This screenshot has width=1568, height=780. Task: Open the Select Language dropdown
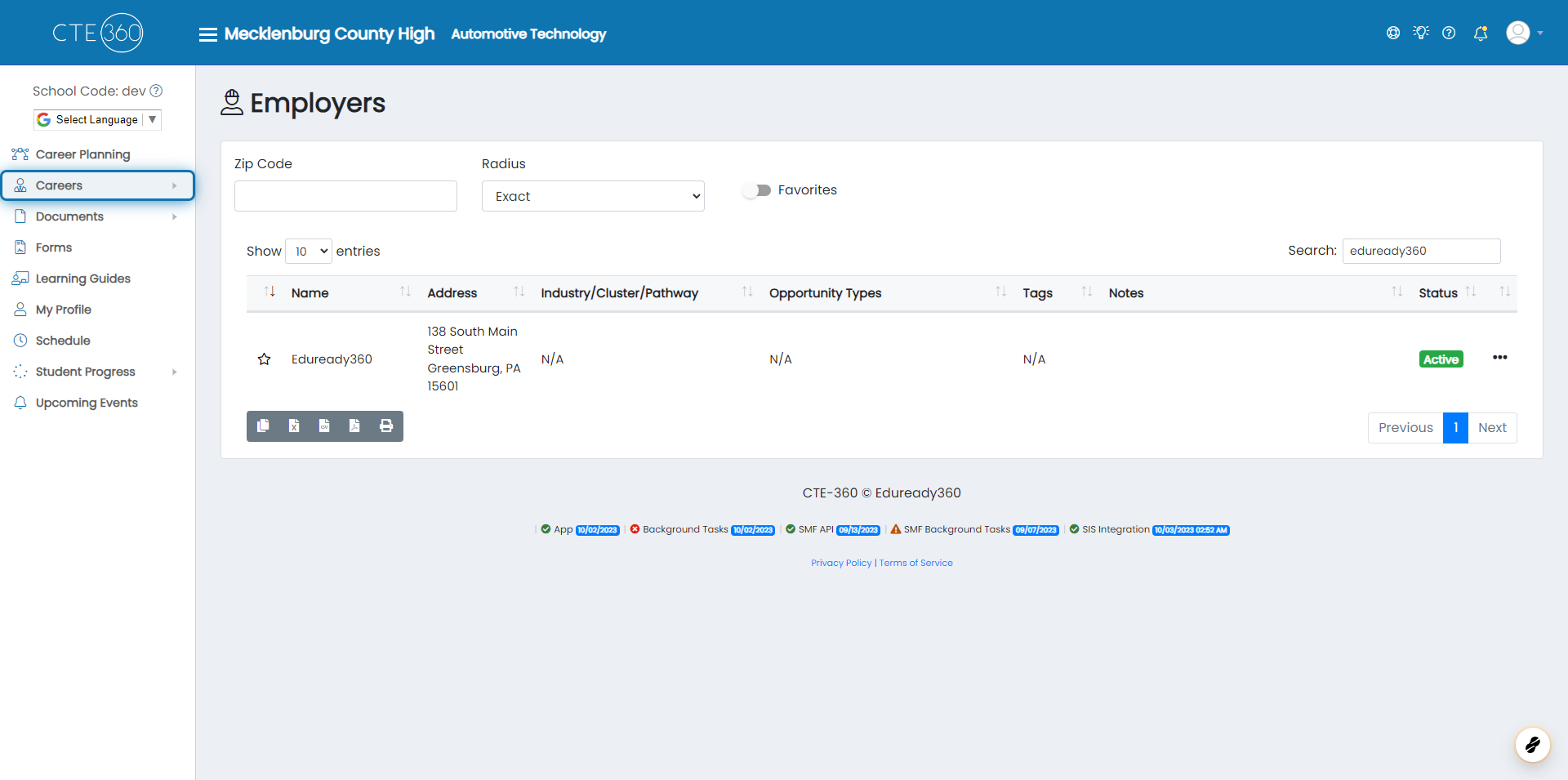[97, 119]
